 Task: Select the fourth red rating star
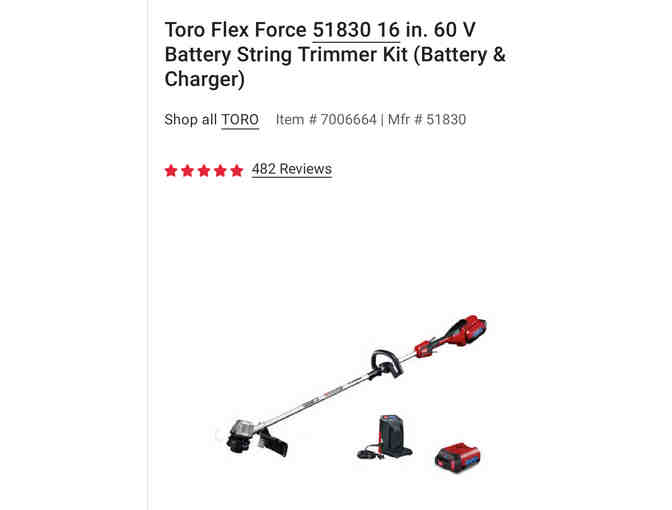click(x=220, y=171)
